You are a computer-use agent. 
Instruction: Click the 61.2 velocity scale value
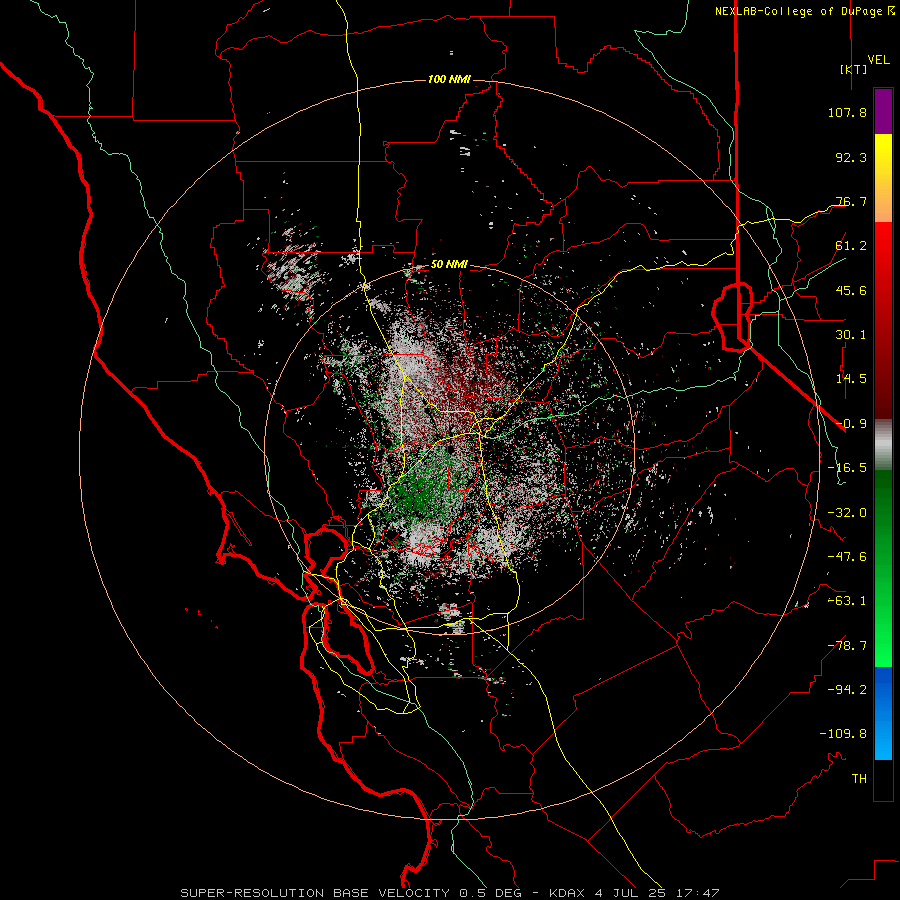click(x=851, y=246)
